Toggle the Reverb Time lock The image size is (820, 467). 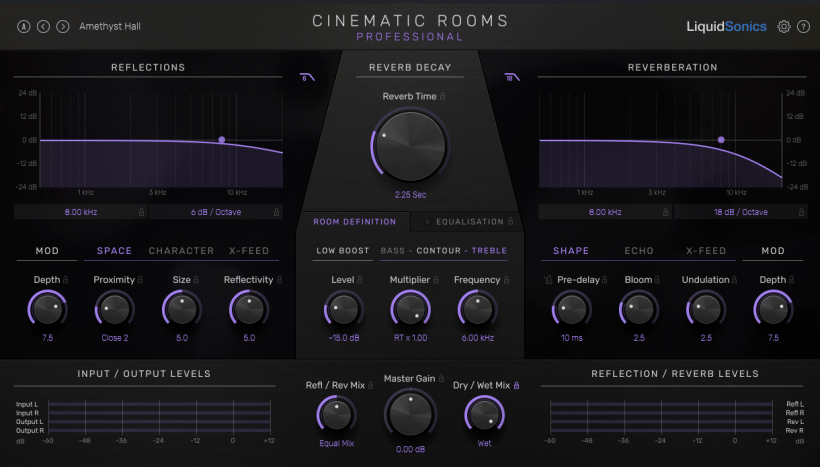[x=443, y=97]
